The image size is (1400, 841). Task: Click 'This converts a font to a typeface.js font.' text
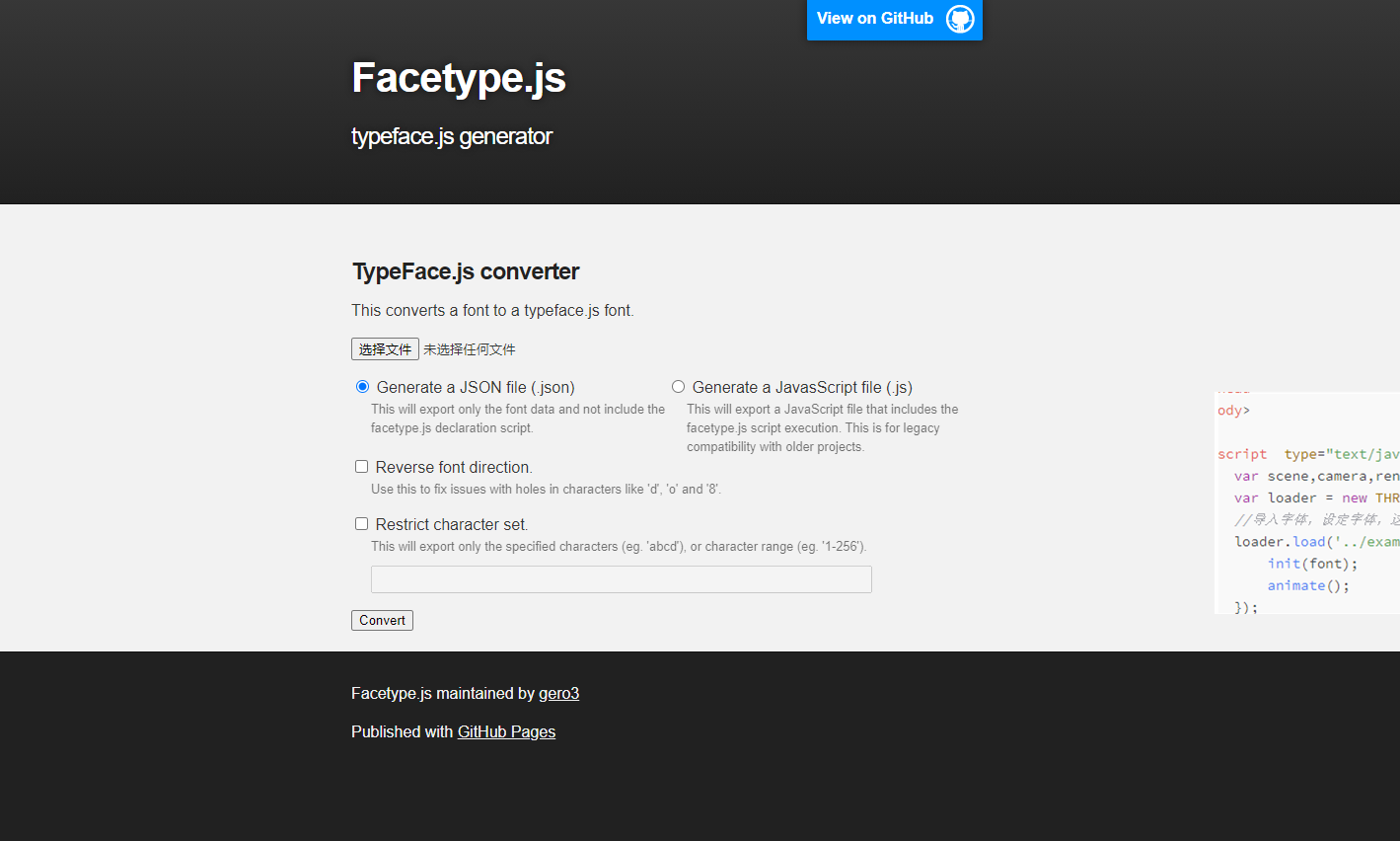point(492,311)
